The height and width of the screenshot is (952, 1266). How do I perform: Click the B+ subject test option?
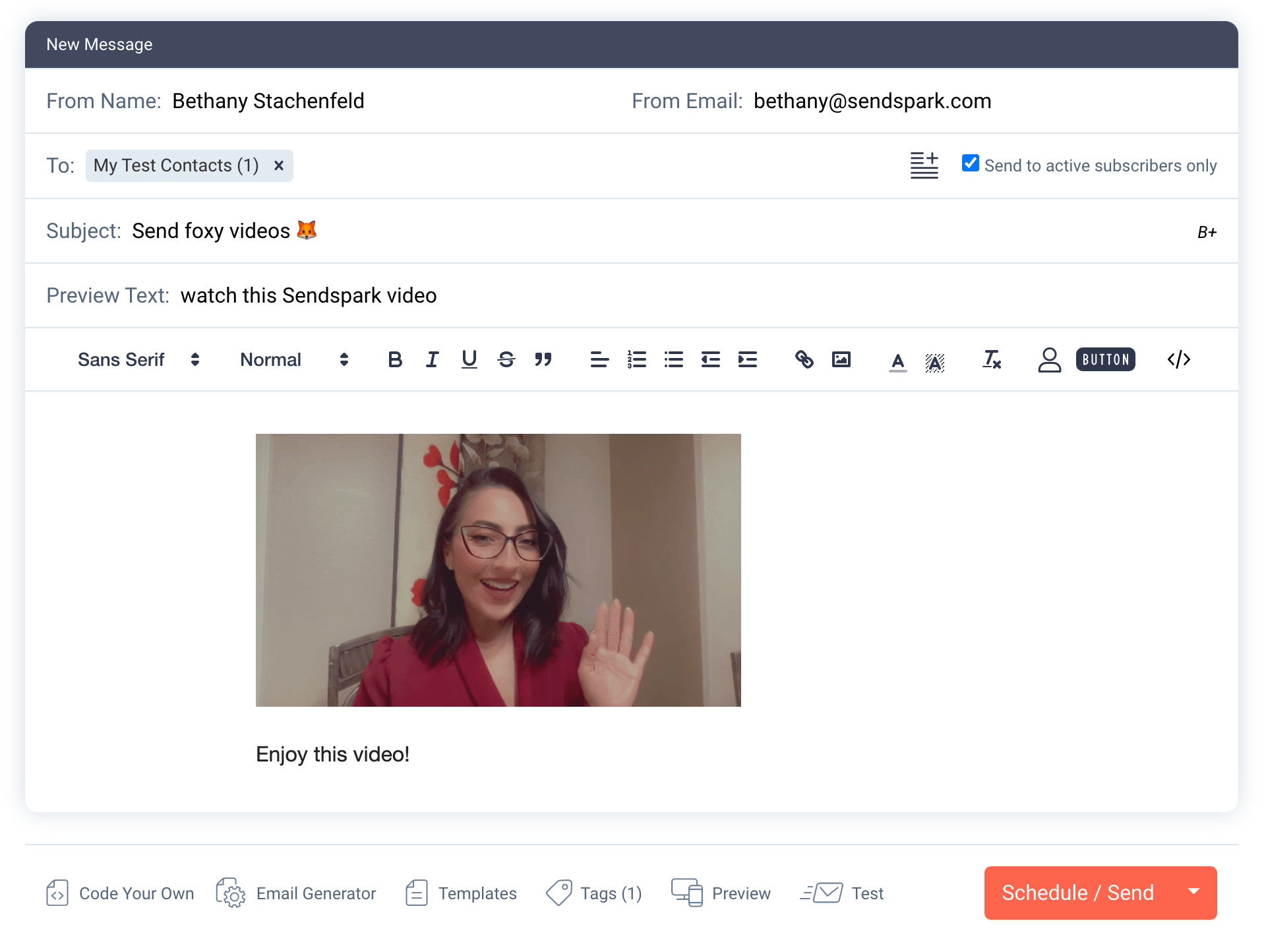(x=1207, y=232)
